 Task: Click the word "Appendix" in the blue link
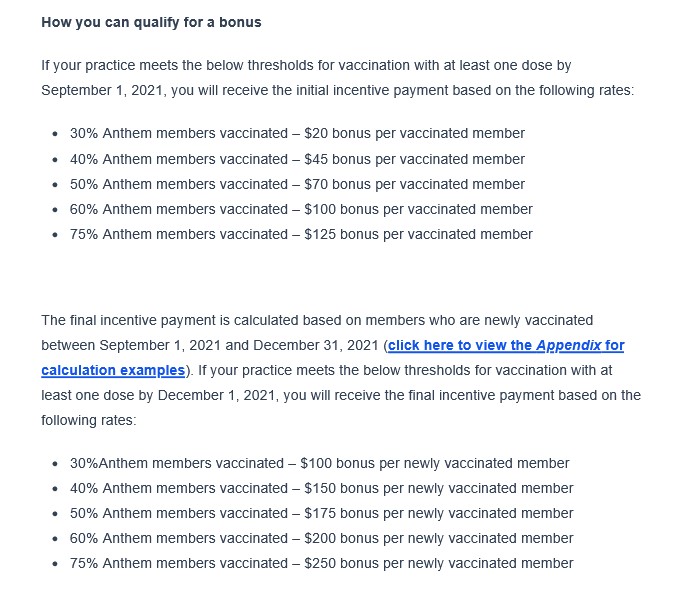pos(569,346)
